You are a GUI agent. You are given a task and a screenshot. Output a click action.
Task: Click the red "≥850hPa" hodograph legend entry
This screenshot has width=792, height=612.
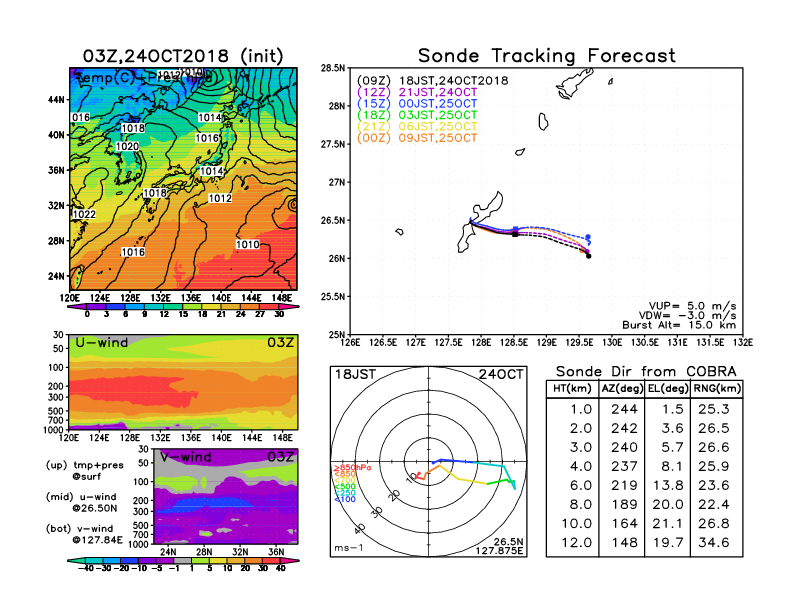pos(352,468)
